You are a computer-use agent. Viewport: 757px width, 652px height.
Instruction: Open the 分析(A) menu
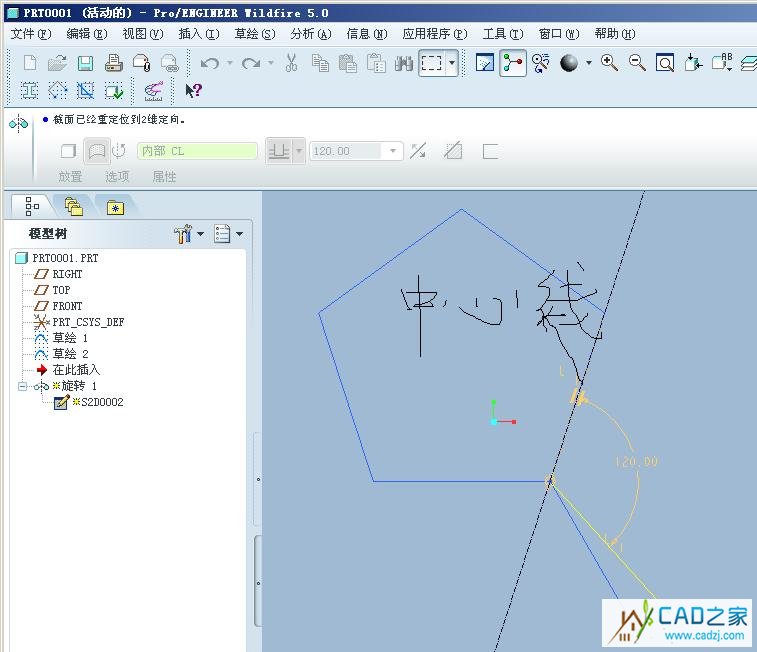click(x=310, y=33)
